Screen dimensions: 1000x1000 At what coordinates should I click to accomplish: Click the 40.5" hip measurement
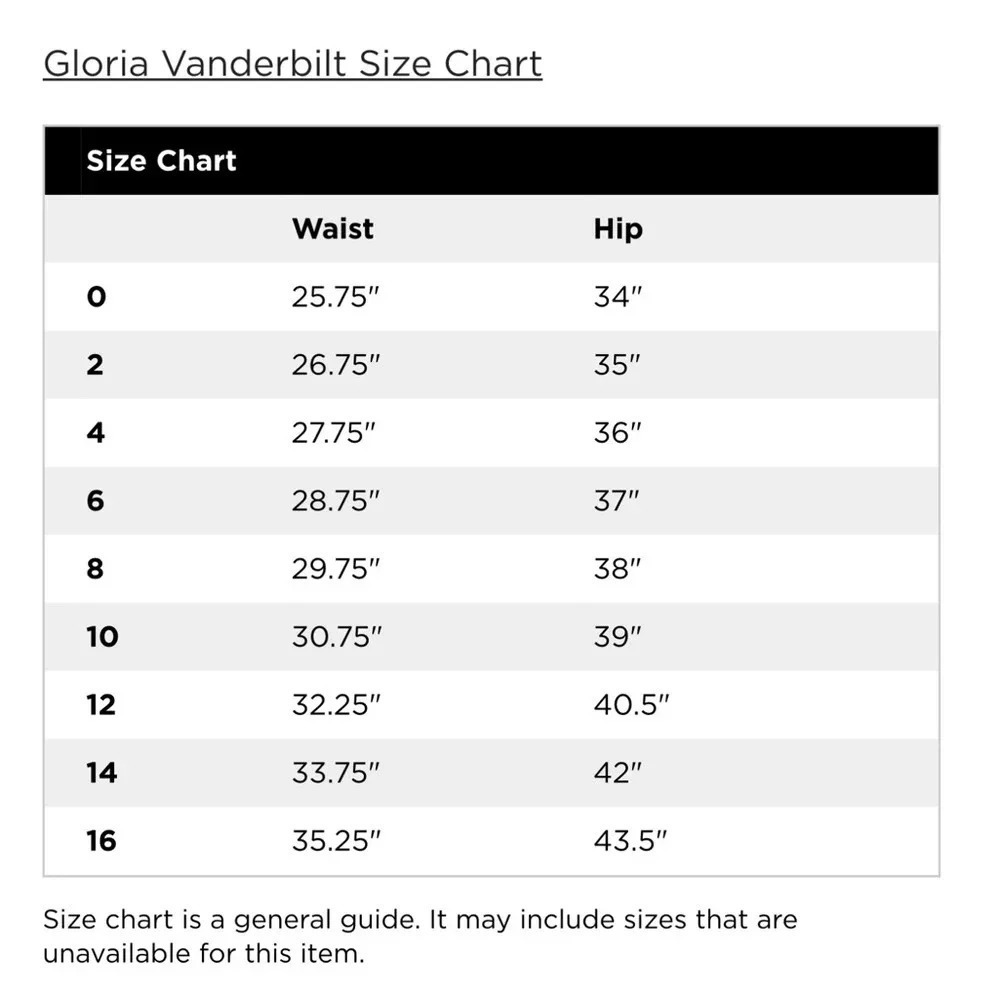[x=631, y=705]
